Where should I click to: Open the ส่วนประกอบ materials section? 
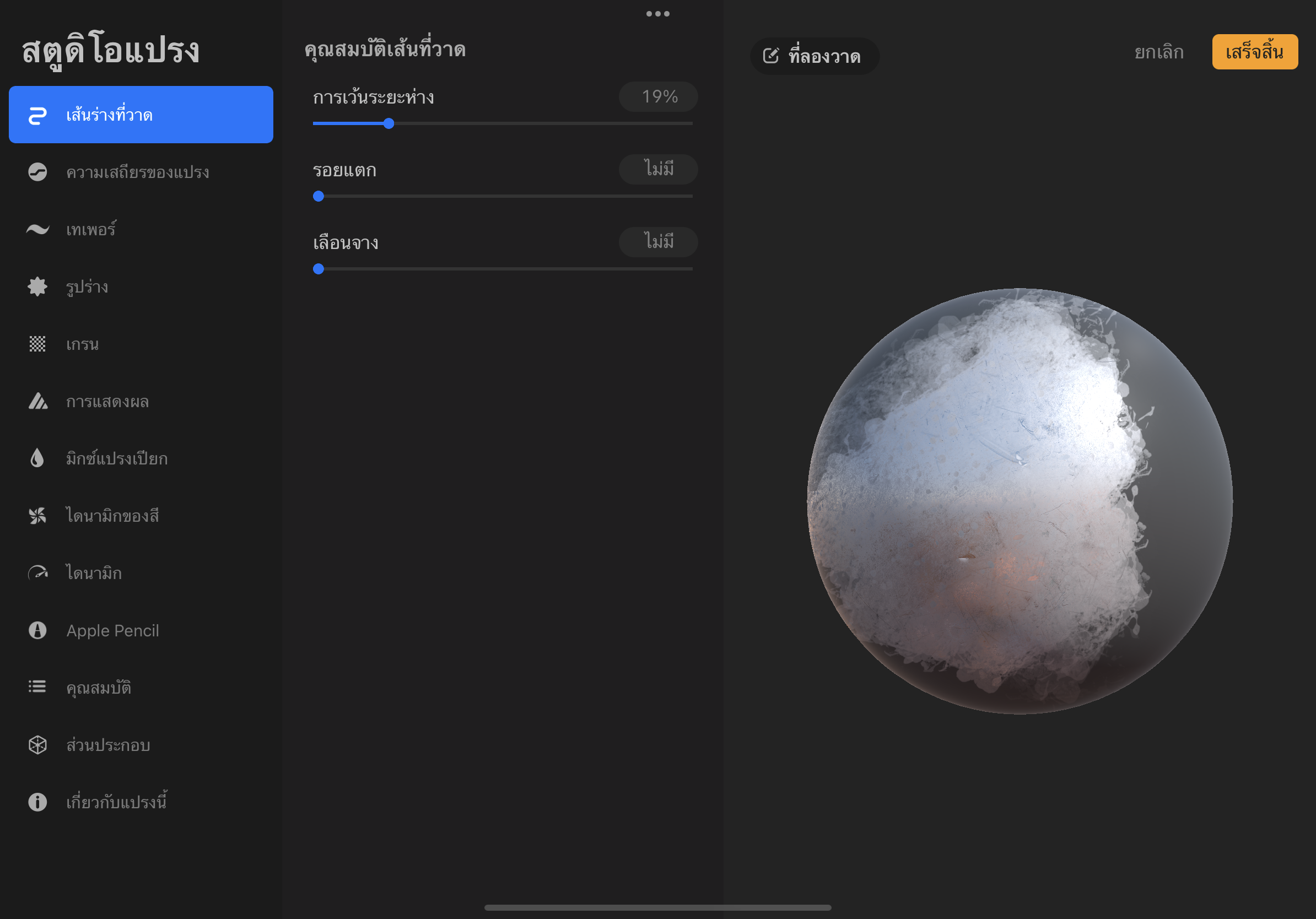(108, 745)
